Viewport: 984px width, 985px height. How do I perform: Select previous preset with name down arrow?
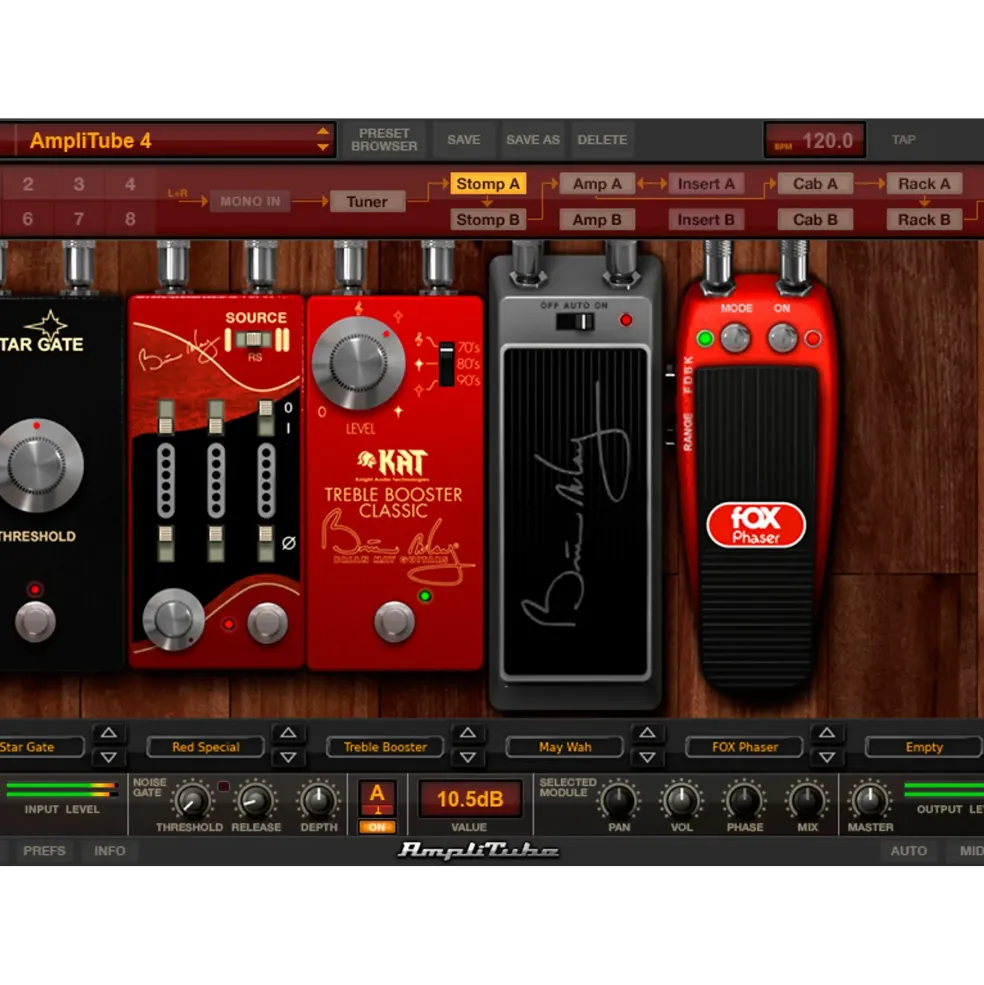pos(323,147)
